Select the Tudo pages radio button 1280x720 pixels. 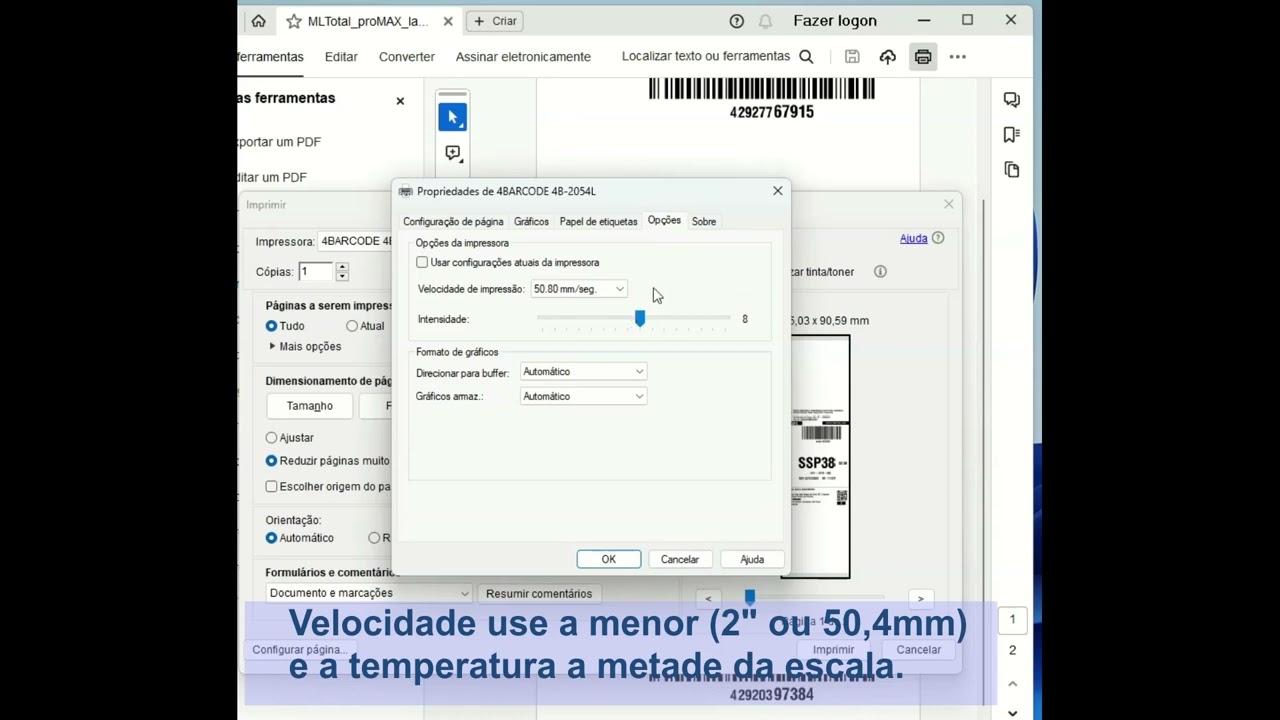(271, 326)
